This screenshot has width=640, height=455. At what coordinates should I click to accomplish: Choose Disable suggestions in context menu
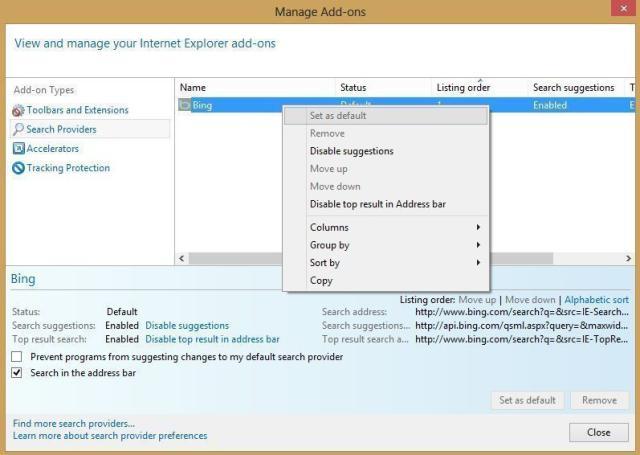click(x=386, y=151)
